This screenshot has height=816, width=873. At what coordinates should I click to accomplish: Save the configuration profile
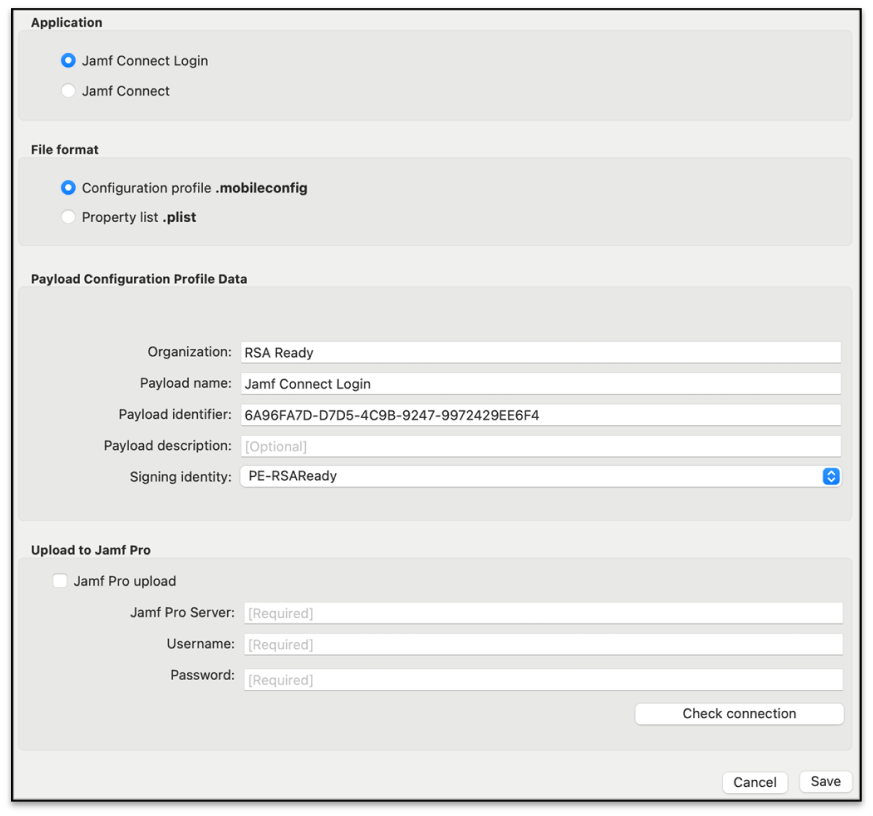[825, 781]
